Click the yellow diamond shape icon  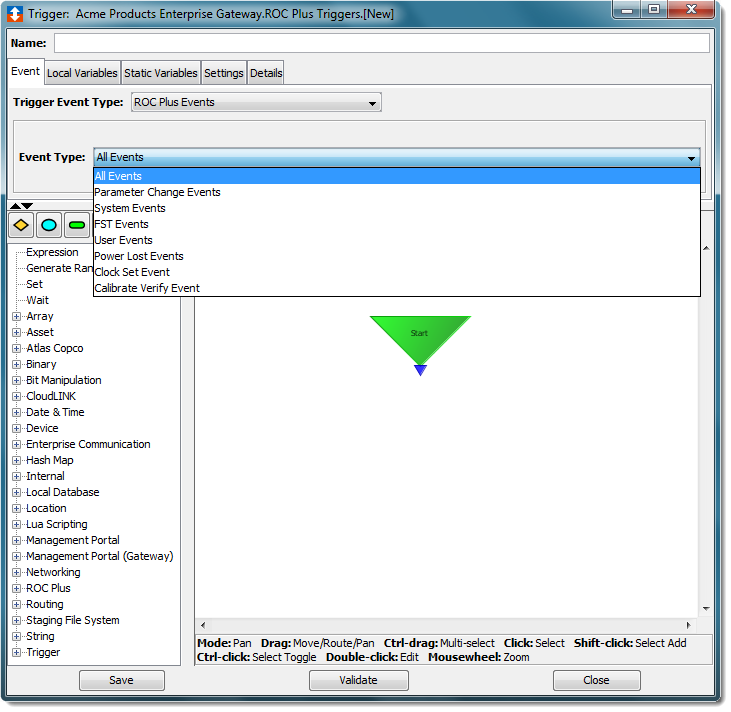pyautogui.click(x=22, y=225)
